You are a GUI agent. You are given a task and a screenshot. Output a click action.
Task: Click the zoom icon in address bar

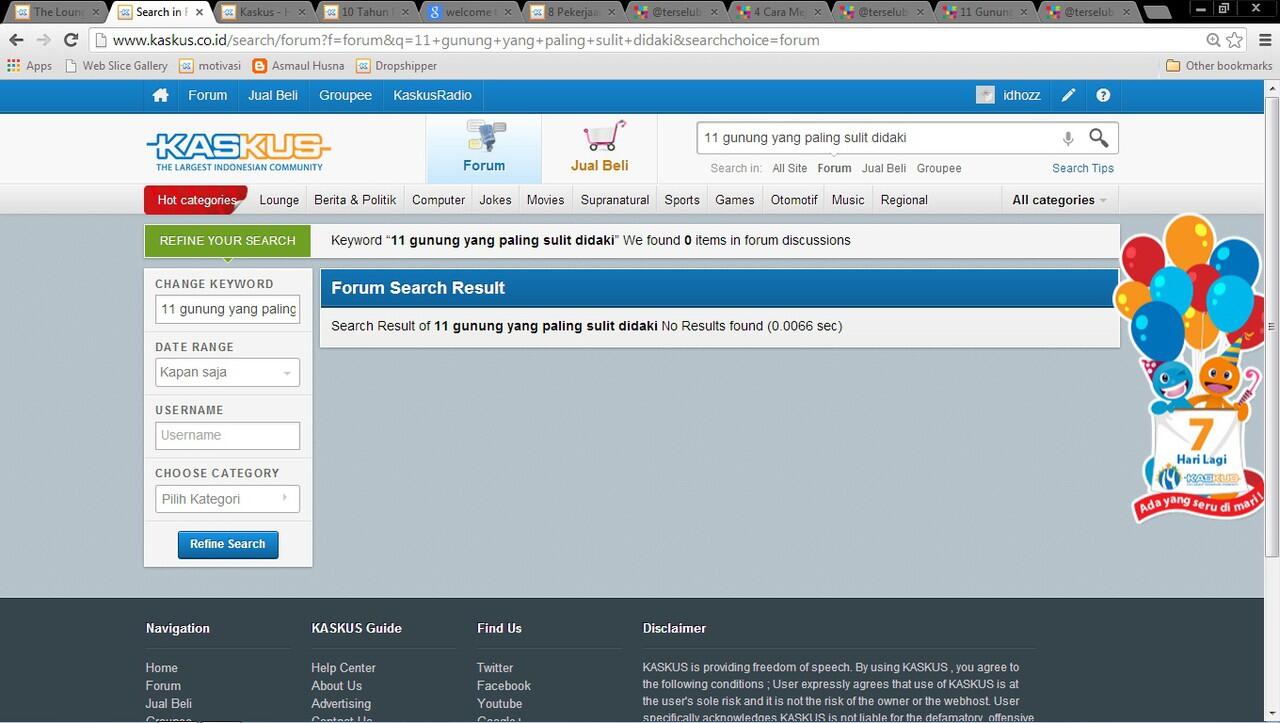click(x=1213, y=40)
